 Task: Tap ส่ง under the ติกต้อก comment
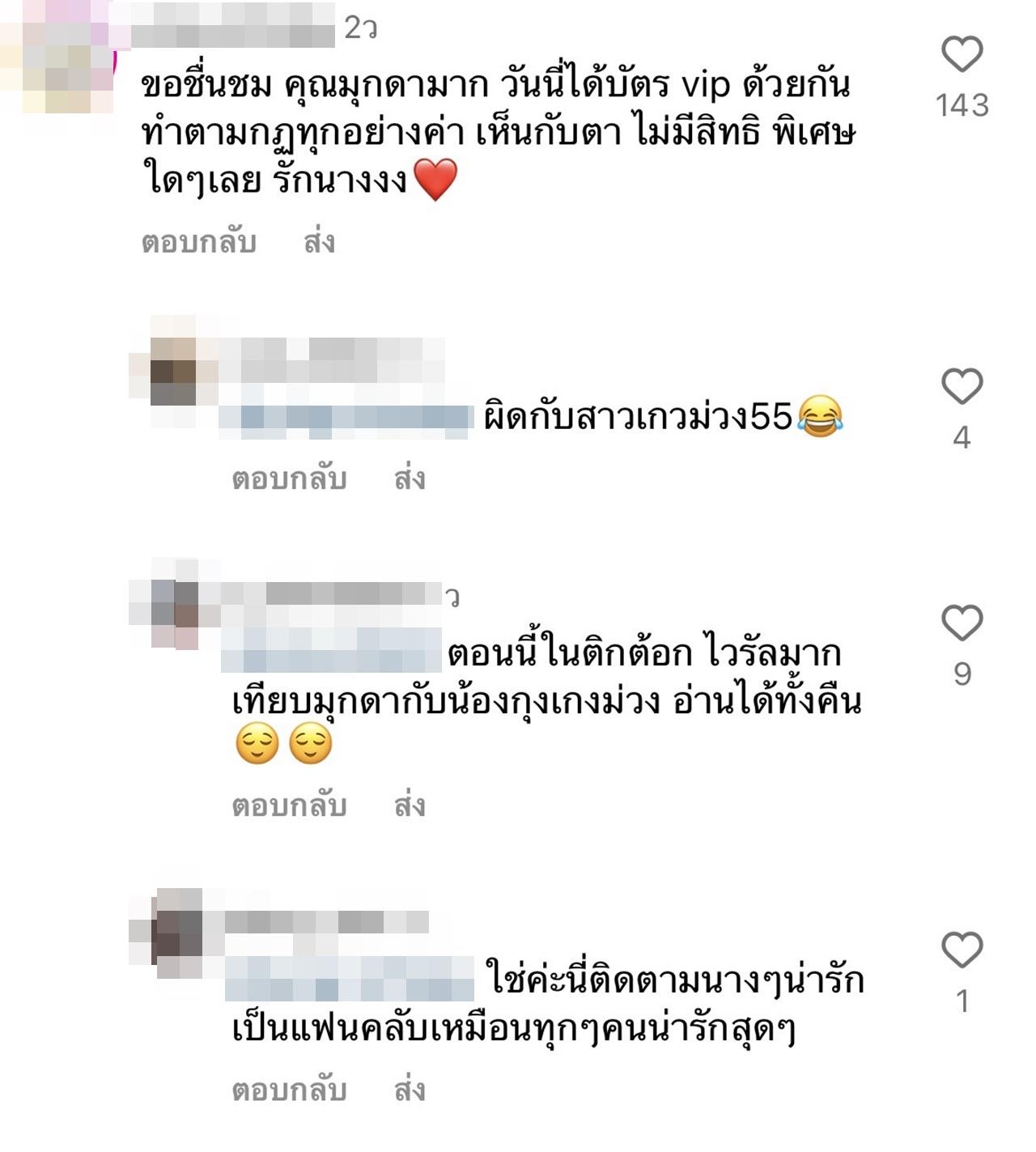[x=410, y=806]
